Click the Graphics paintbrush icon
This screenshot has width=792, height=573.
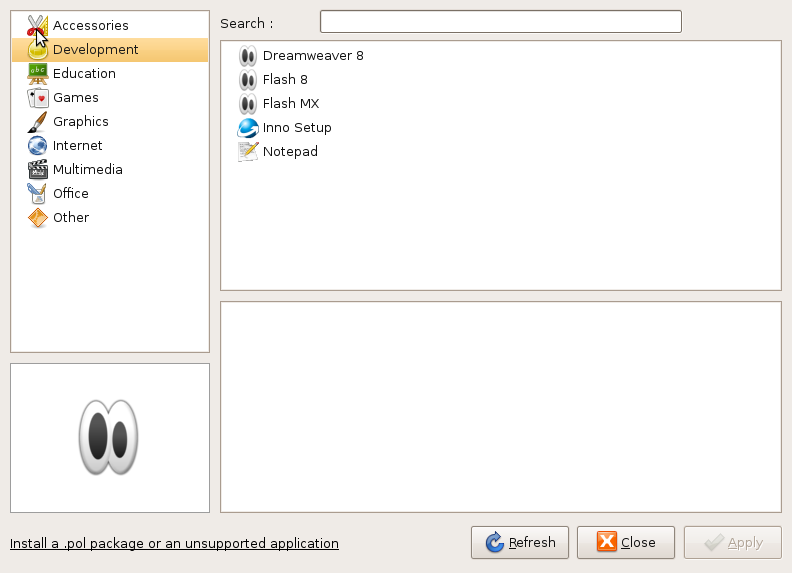pyautogui.click(x=37, y=122)
